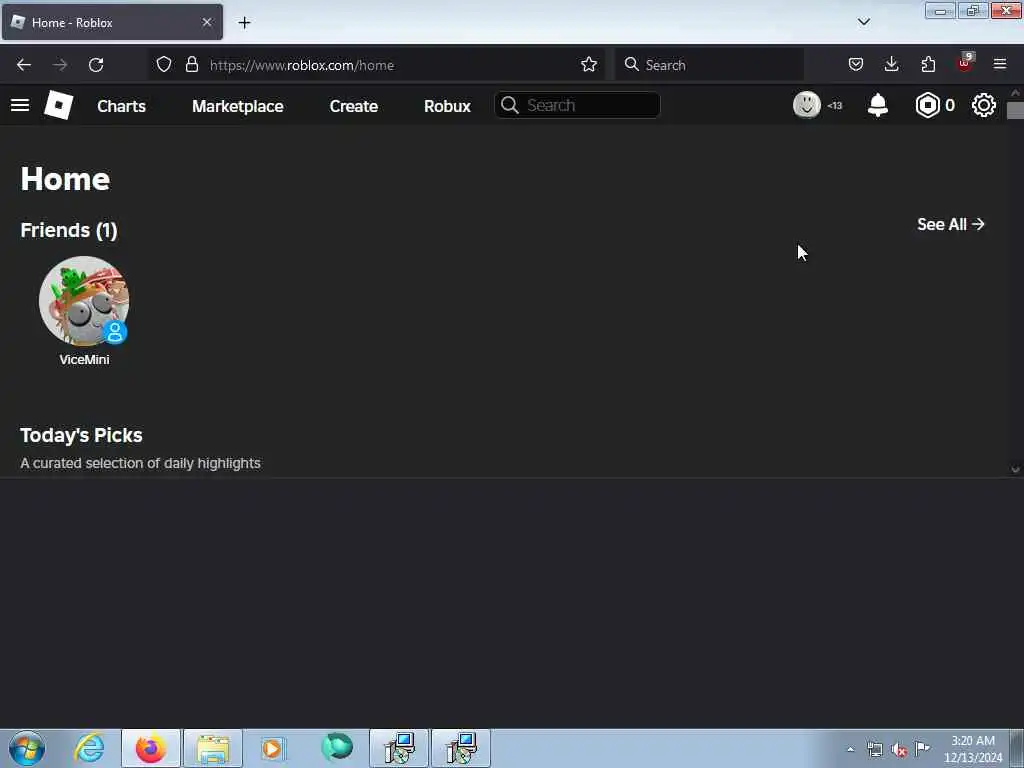Open the tracking protection shield icon
Viewport: 1024px width, 768px height.
[164, 64]
